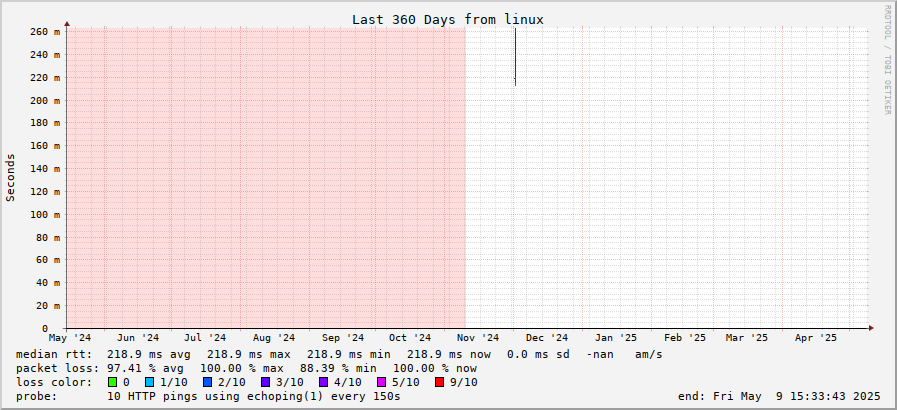Click the green 0 loss color swatch
The width and height of the screenshot is (897, 410).
coord(112,382)
